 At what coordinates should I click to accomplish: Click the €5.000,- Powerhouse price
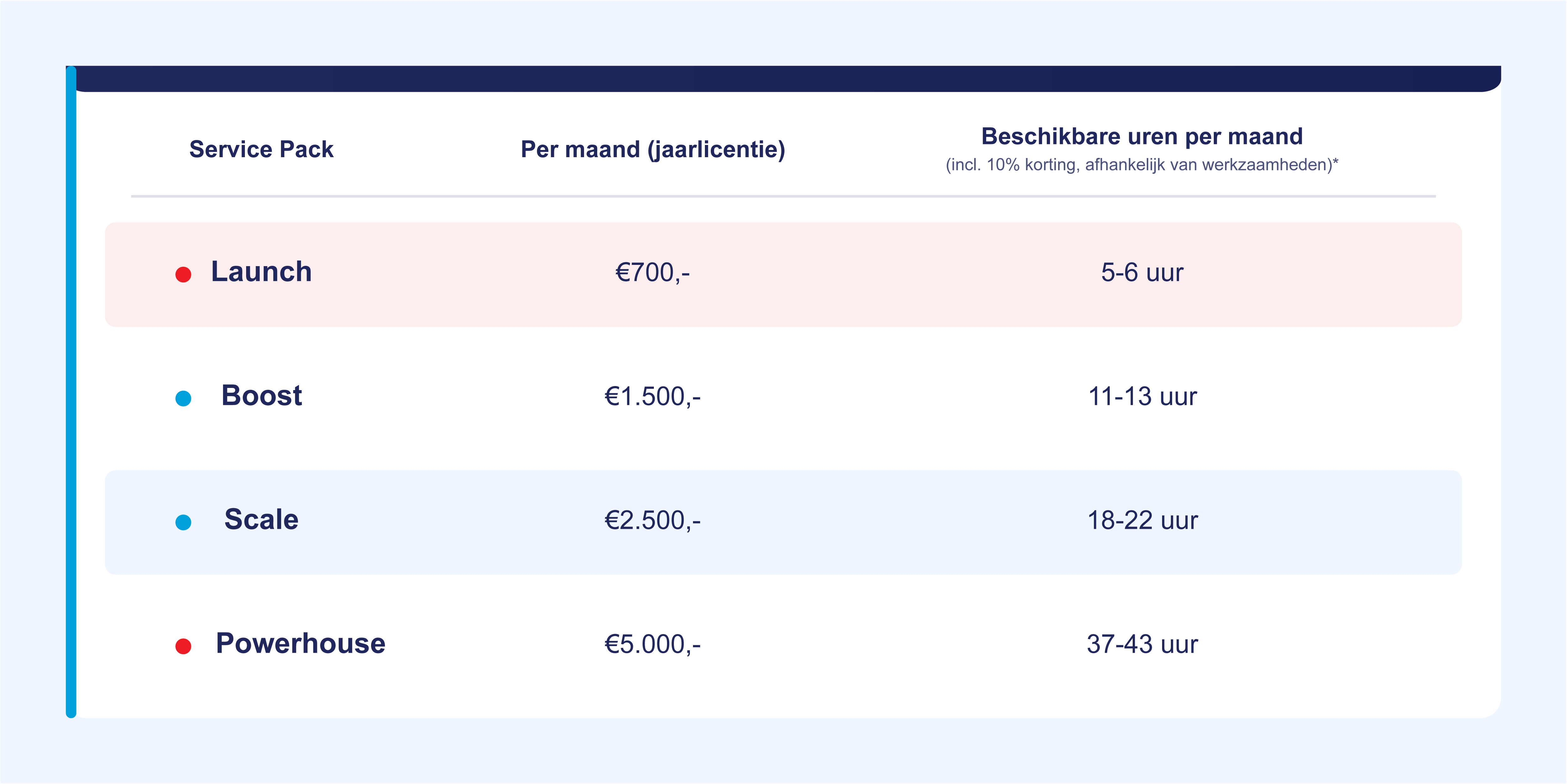[653, 645]
